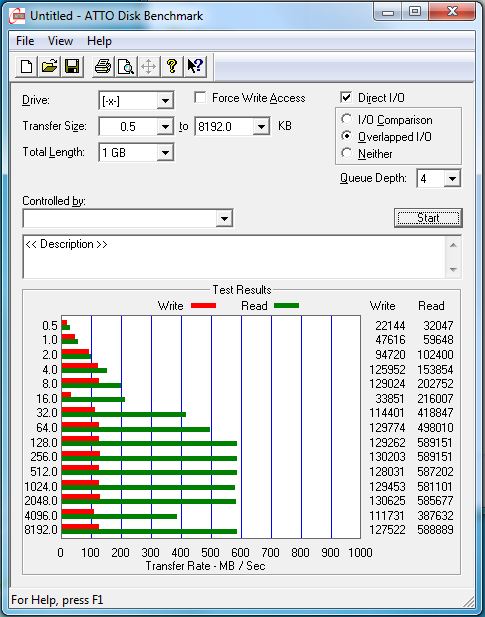
Task: Click the write value 22144 in 0.5 row
Action: (390, 326)
